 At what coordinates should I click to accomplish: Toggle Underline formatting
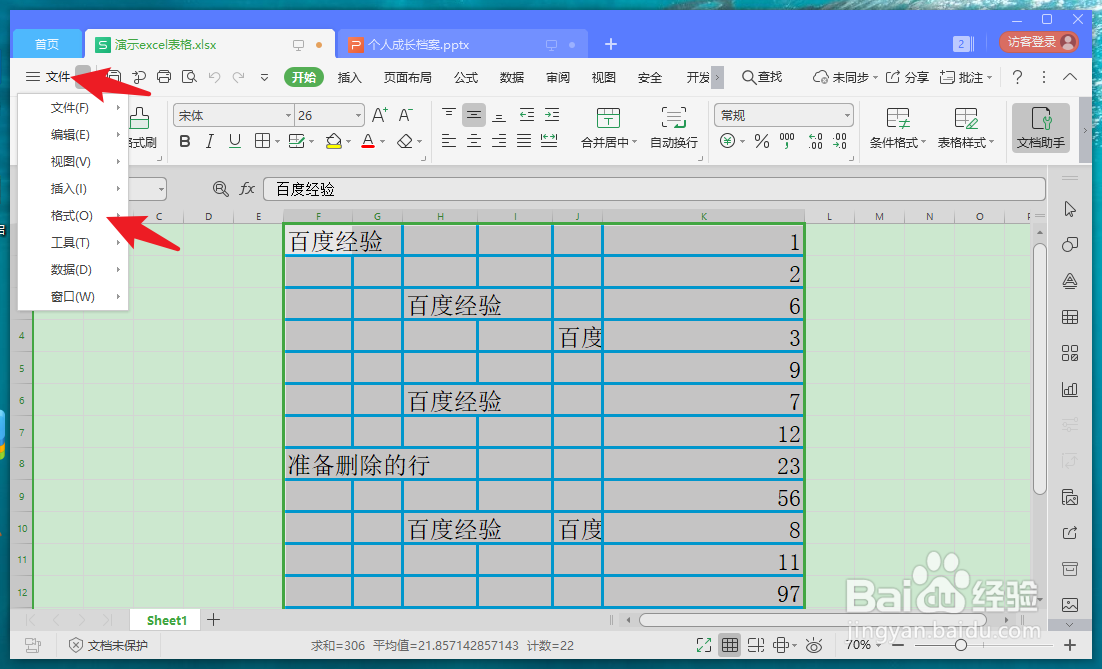click(235, 141)
